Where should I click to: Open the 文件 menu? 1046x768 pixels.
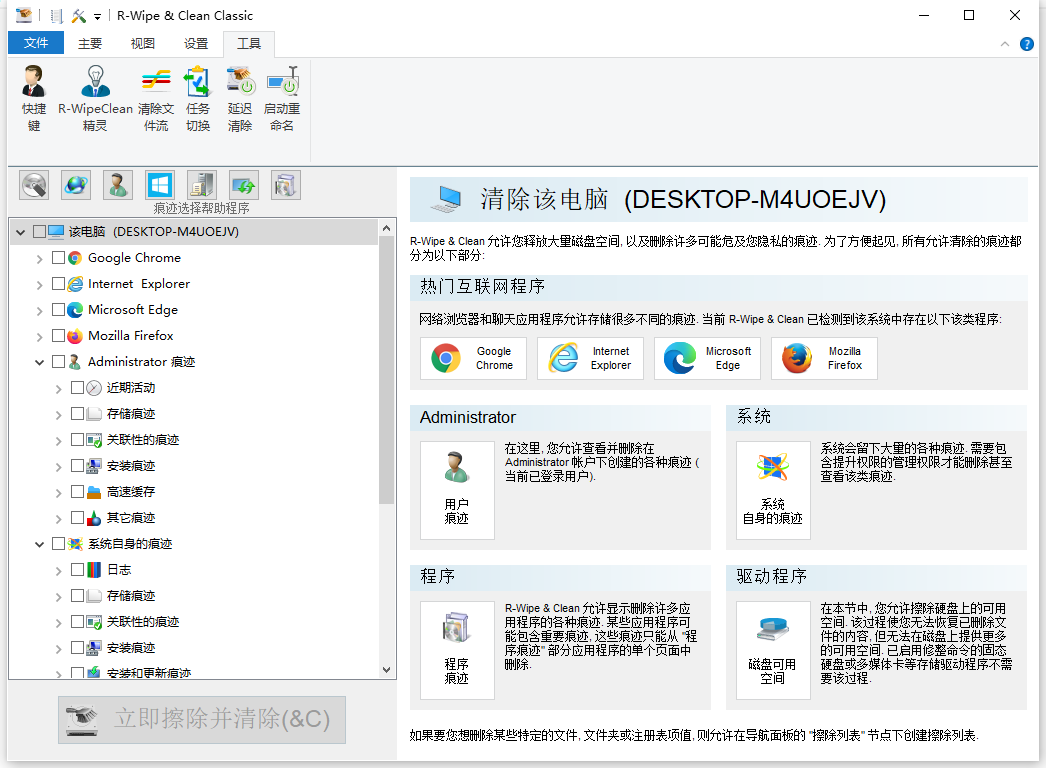tap(36, 43)
